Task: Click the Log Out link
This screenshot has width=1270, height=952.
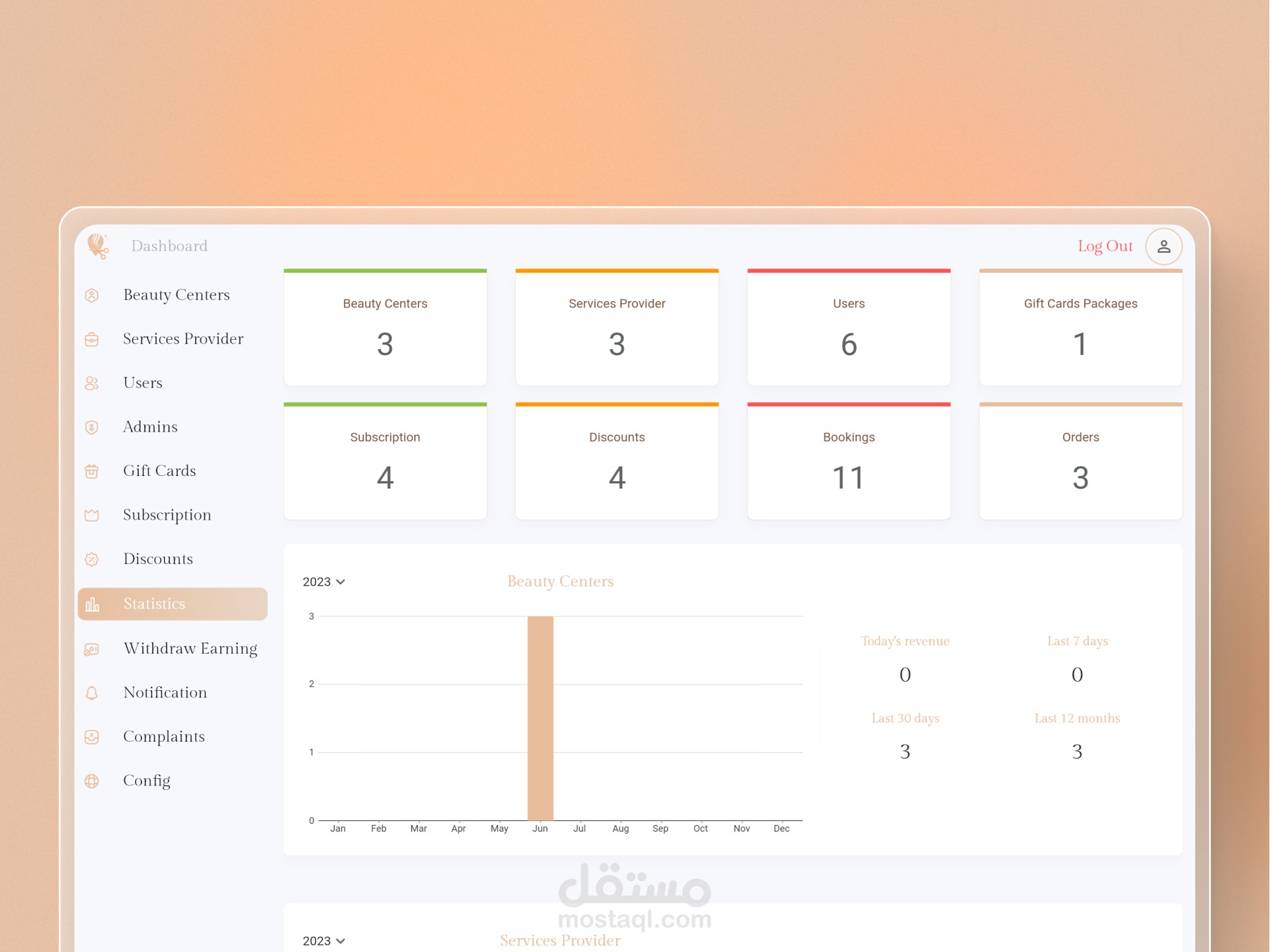Action: (1105, 247)
